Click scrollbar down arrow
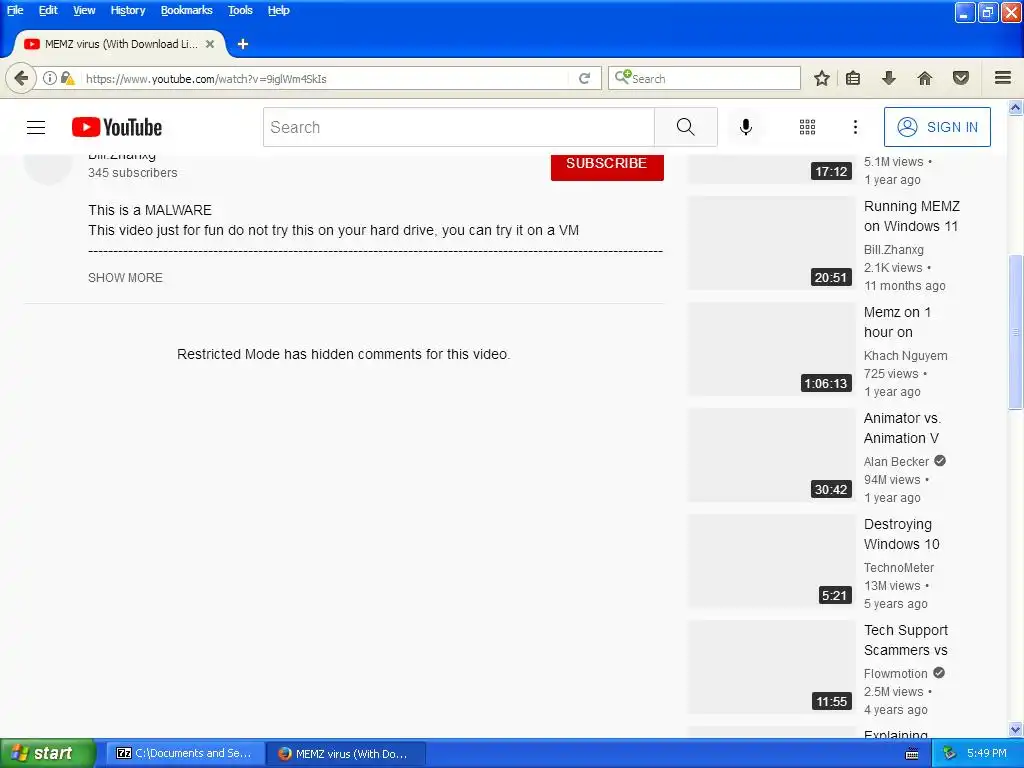Viewport: 1024px width, 768px height. tap(1016, 729)
